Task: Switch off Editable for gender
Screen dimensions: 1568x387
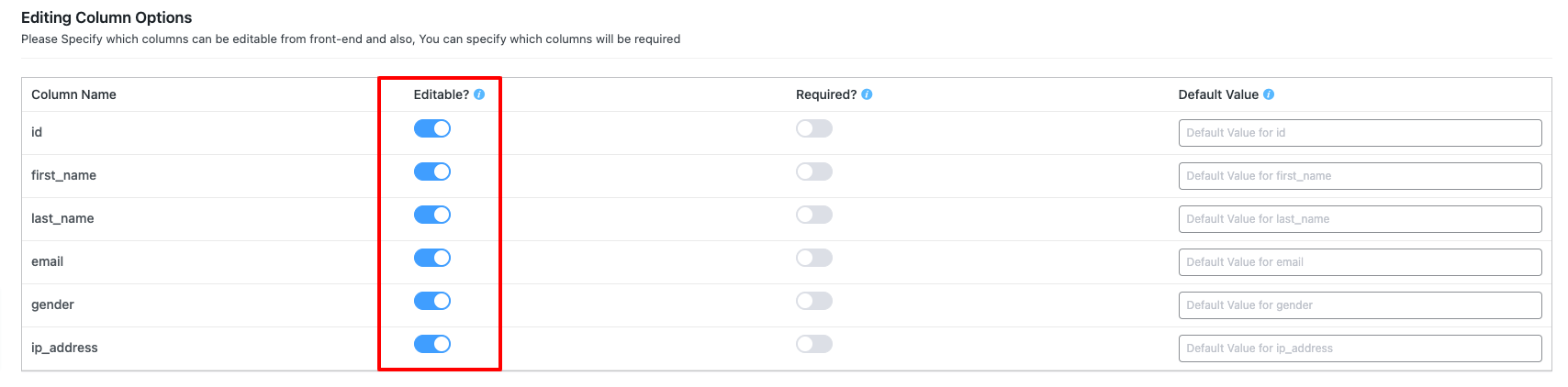Action: click(432, 301)
